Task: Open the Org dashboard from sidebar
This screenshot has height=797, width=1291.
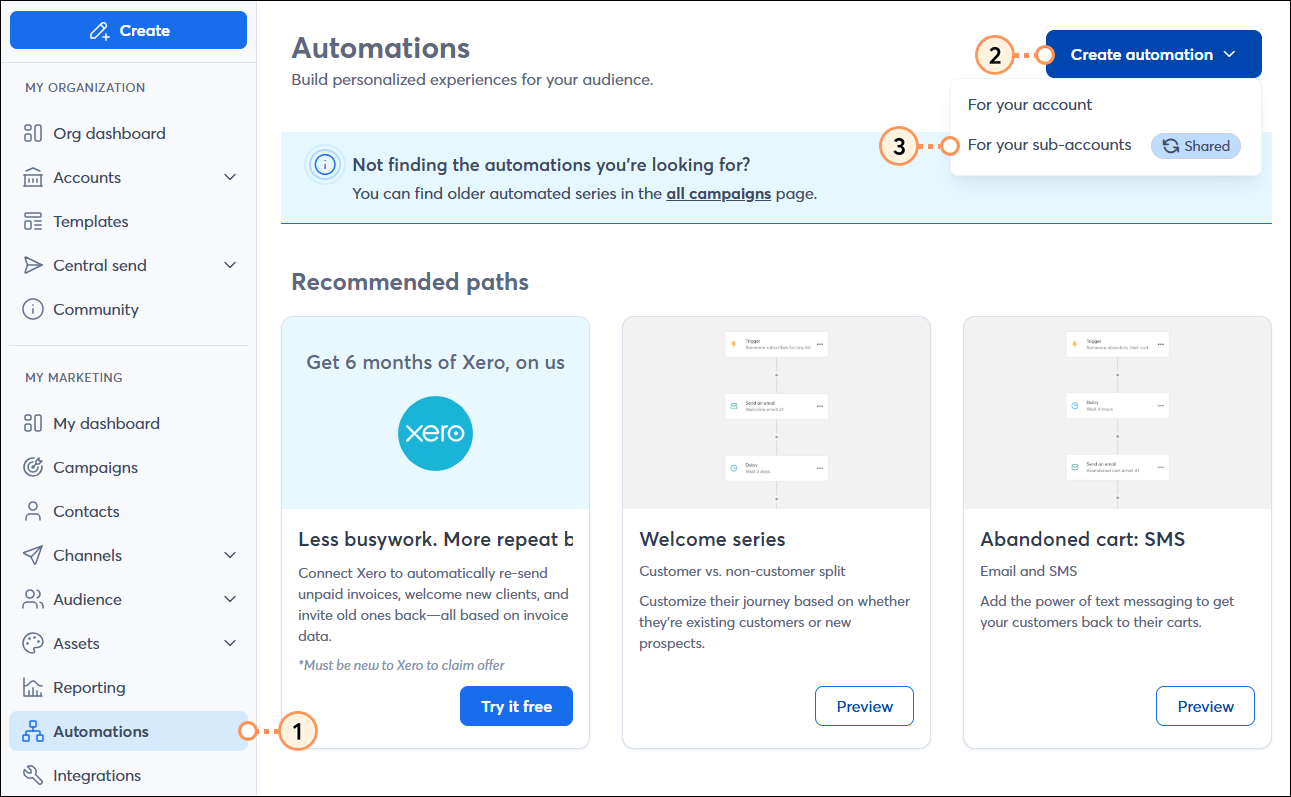Action: point(110,133)
